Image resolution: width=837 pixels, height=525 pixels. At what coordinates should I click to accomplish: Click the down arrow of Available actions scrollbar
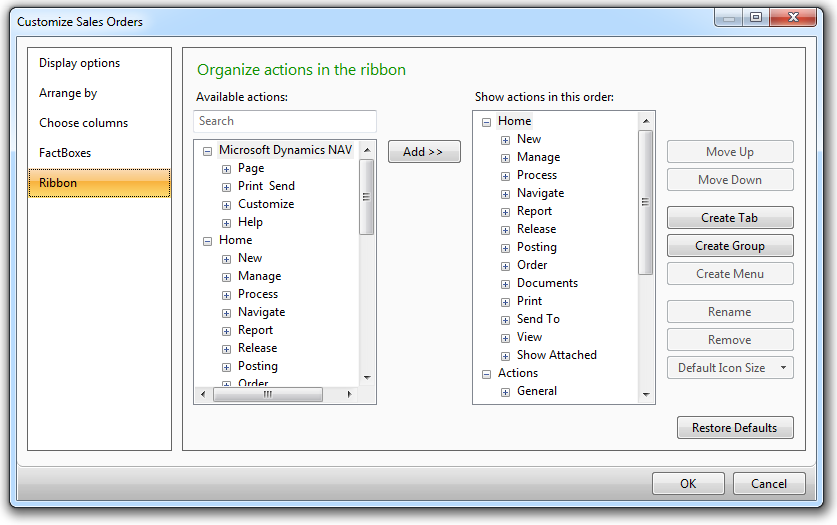click(367, 378)
